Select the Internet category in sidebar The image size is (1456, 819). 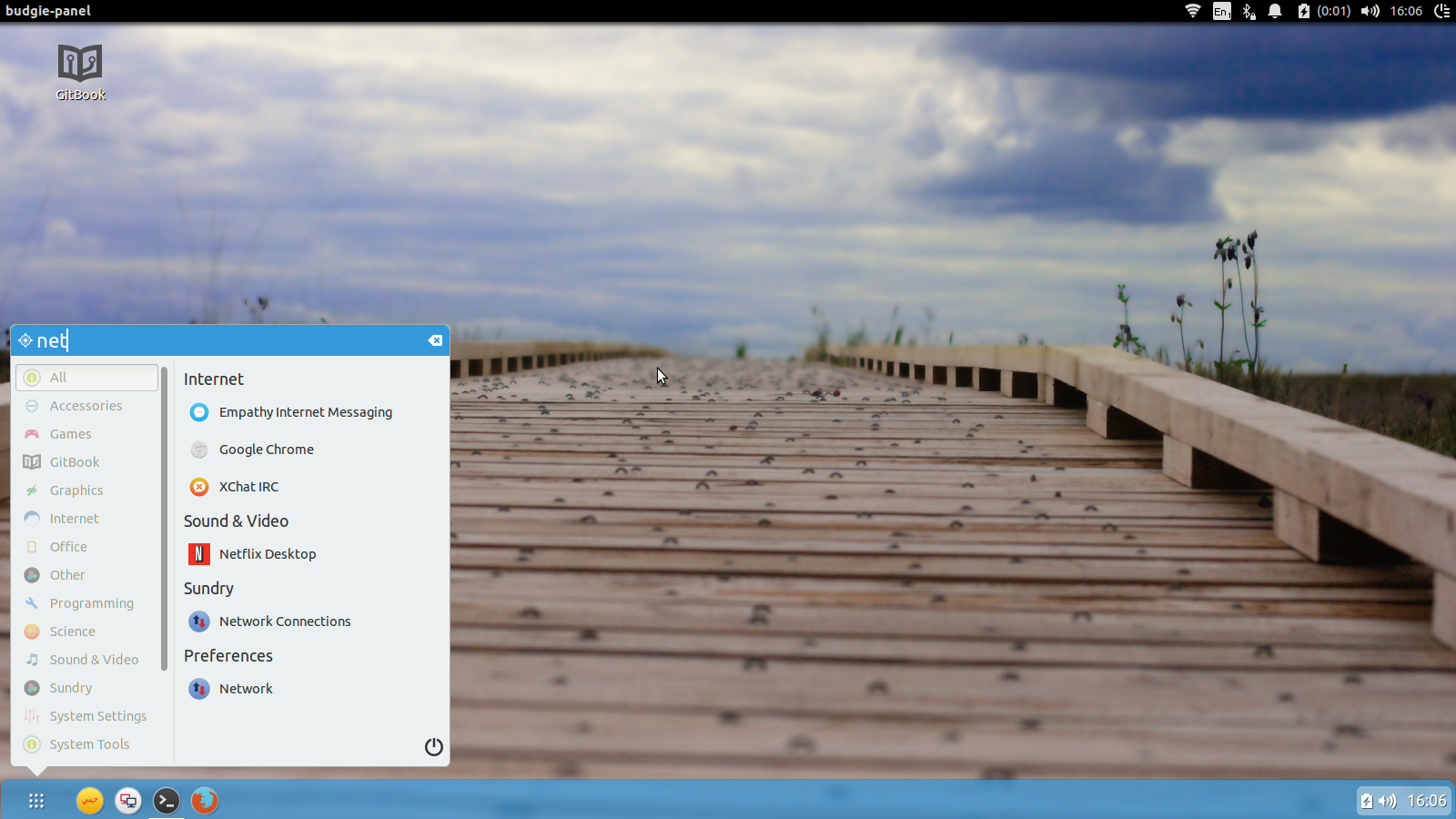point(87,519)
